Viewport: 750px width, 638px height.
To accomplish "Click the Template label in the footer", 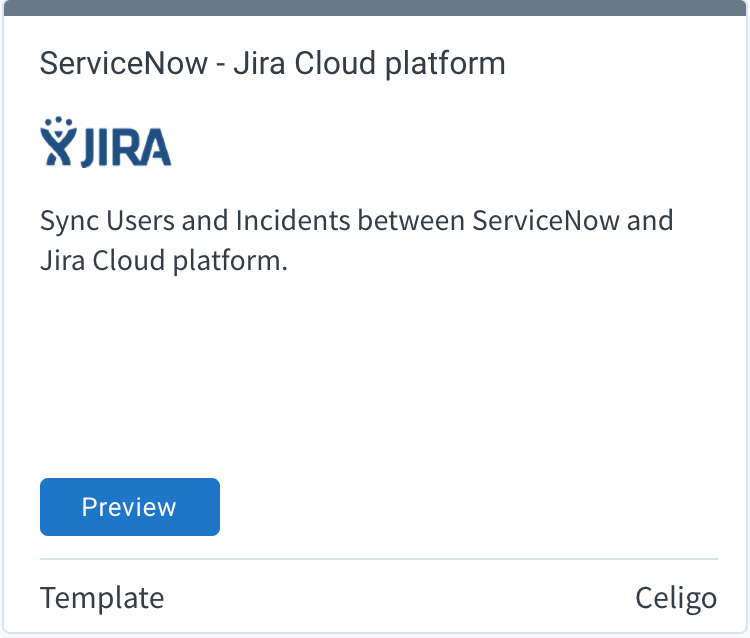I will point(102,598).
